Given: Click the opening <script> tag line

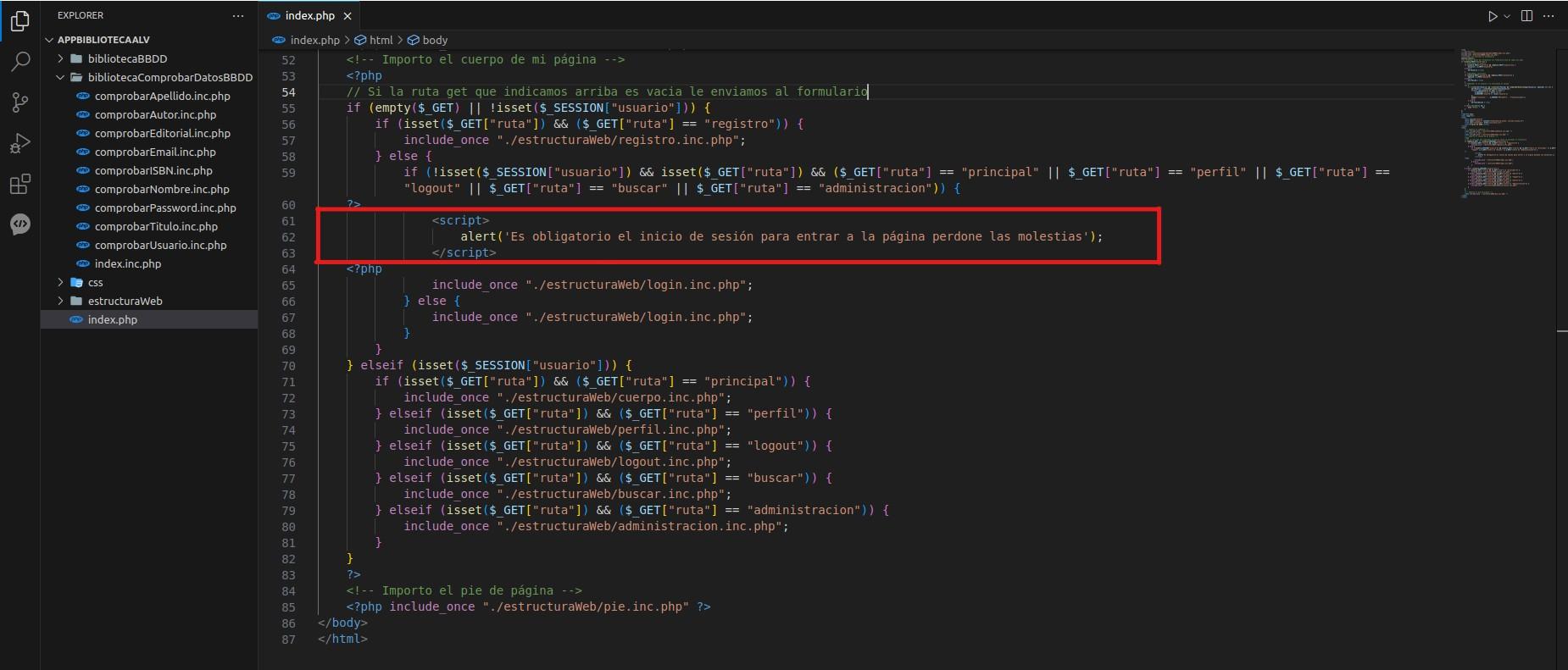Looking at the screenshot, I should click(x=460, y=220).
